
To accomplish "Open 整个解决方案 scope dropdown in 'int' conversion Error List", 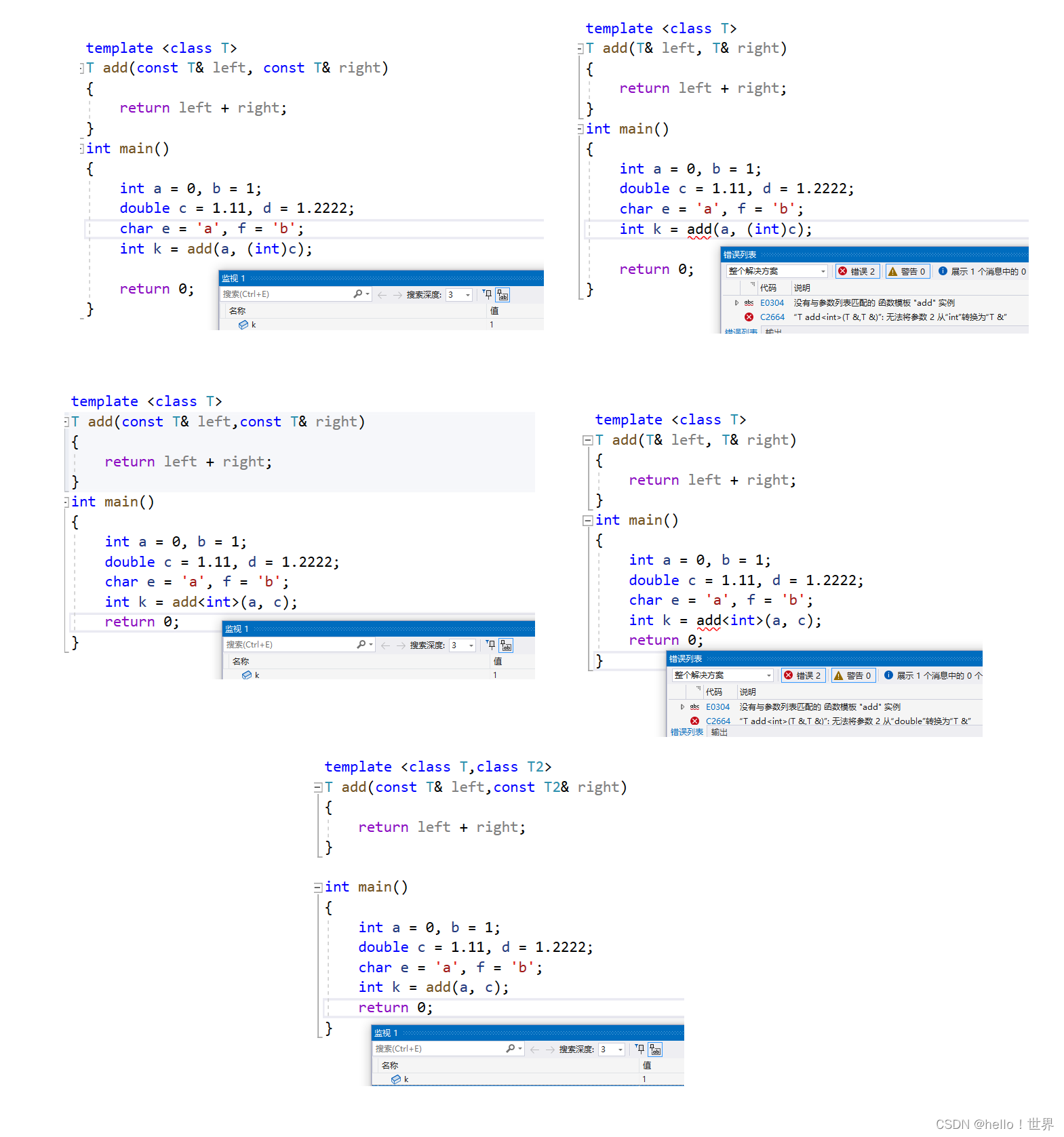I will 777,271.
